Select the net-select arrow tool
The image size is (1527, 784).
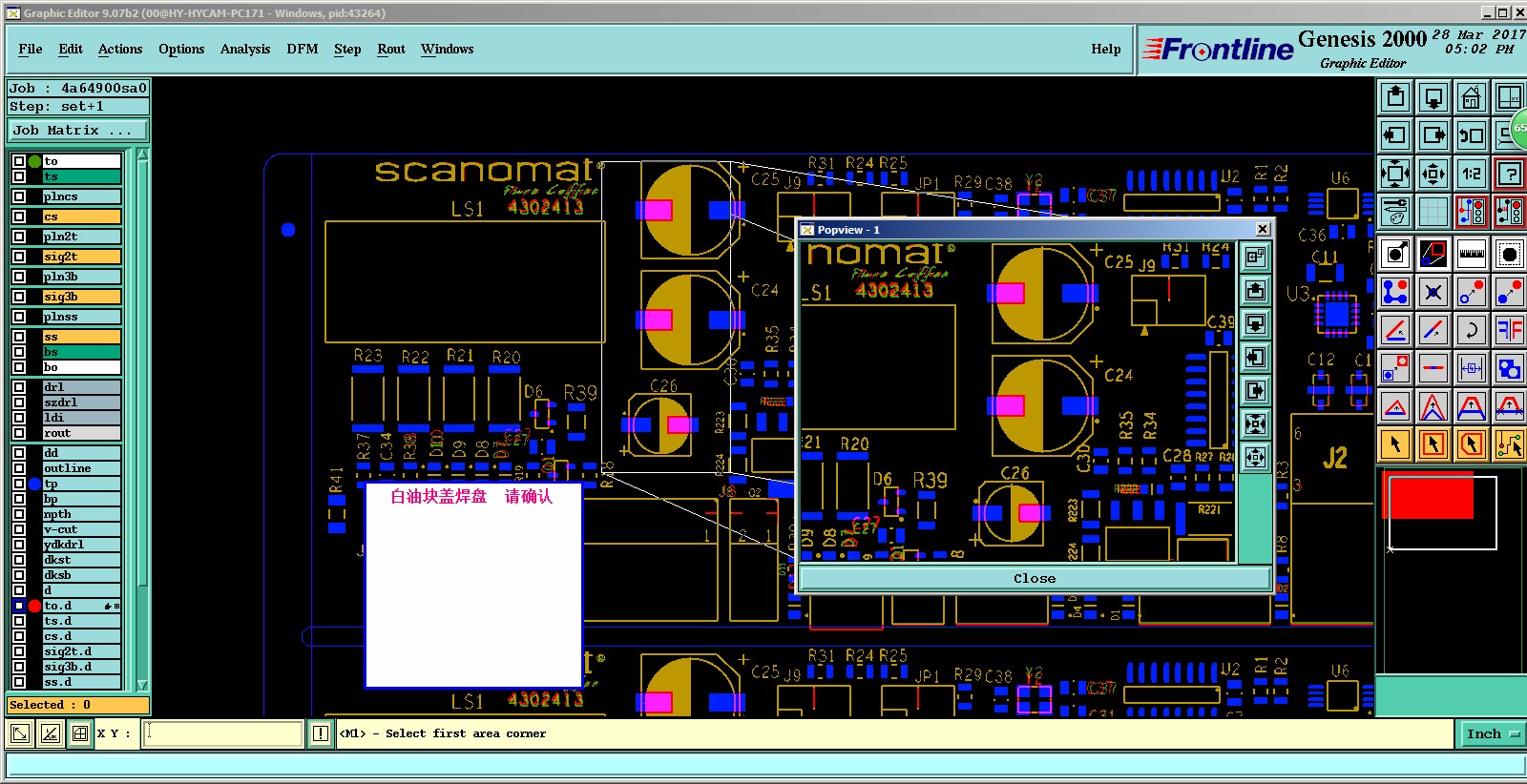1510,444
